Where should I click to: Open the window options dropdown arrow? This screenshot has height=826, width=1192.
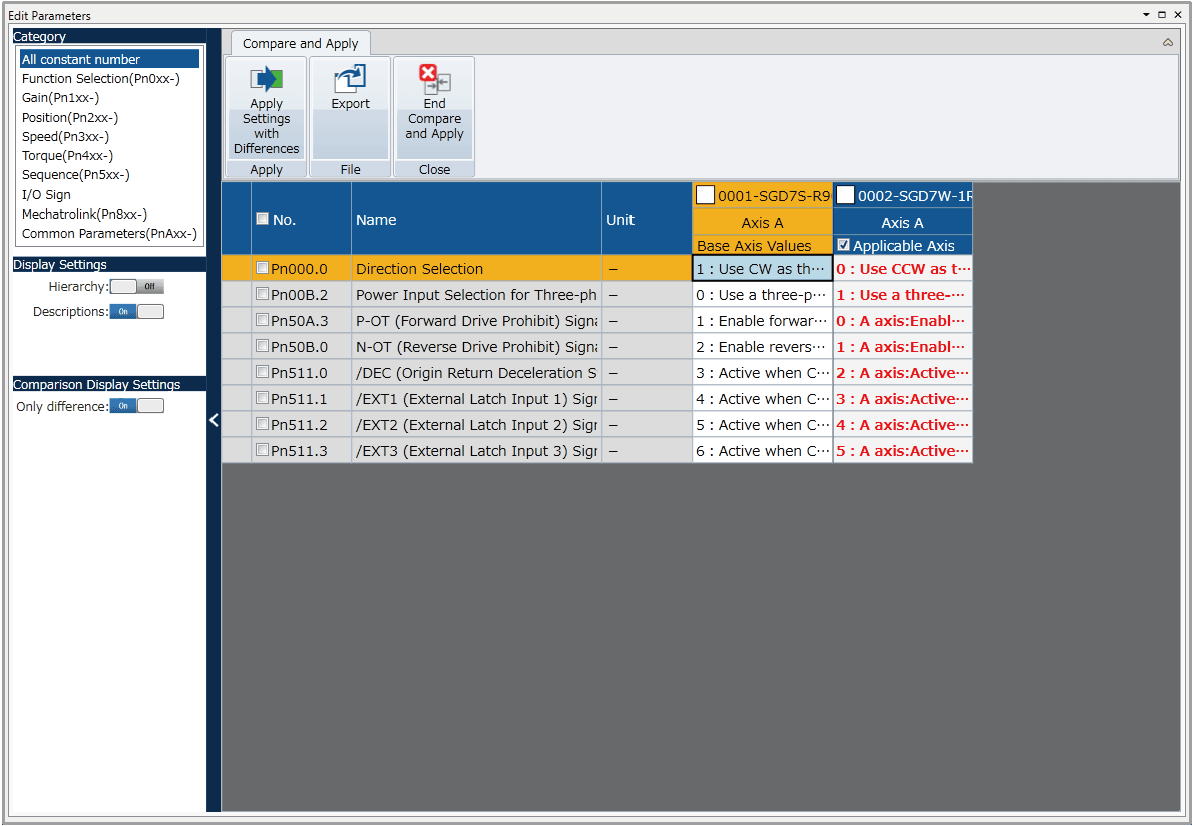1146,15
